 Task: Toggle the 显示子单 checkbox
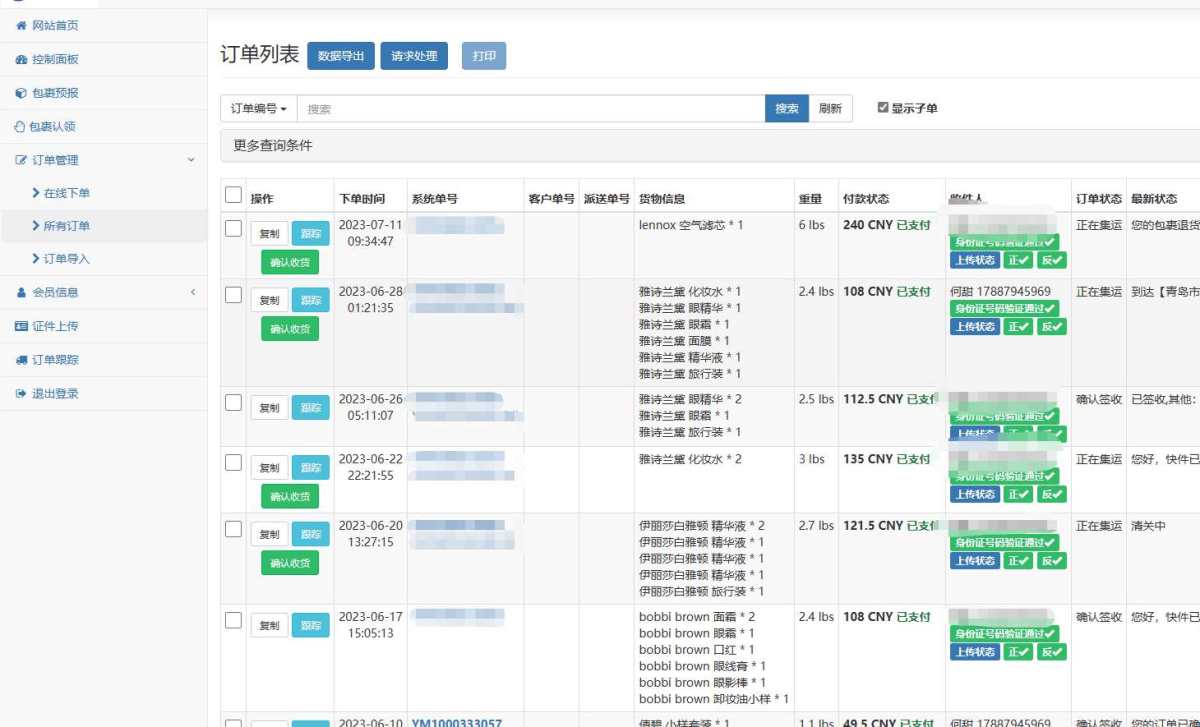883,107
